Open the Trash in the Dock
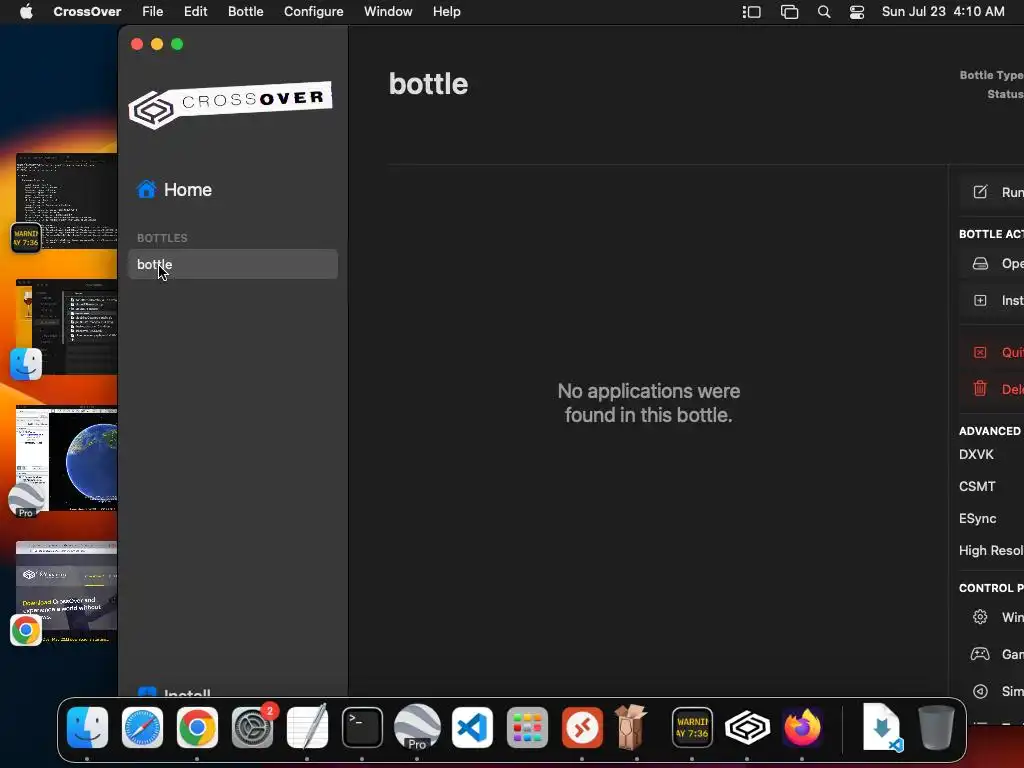The image size is (1024, 768). pos(936,727)
